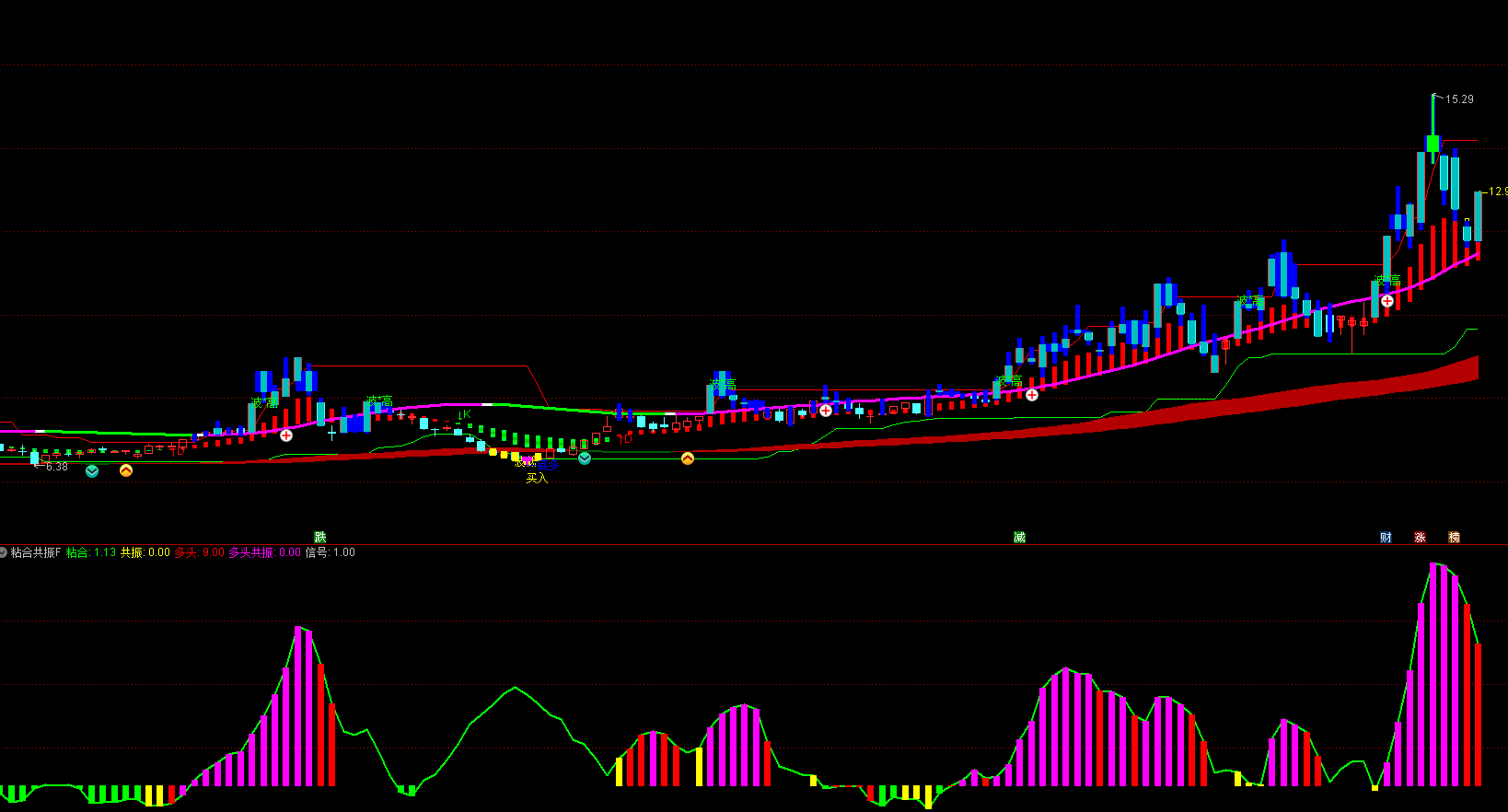Click the 信号: 1.00 indicator value
Screen dimensions: 1508x812
[330, 552]
